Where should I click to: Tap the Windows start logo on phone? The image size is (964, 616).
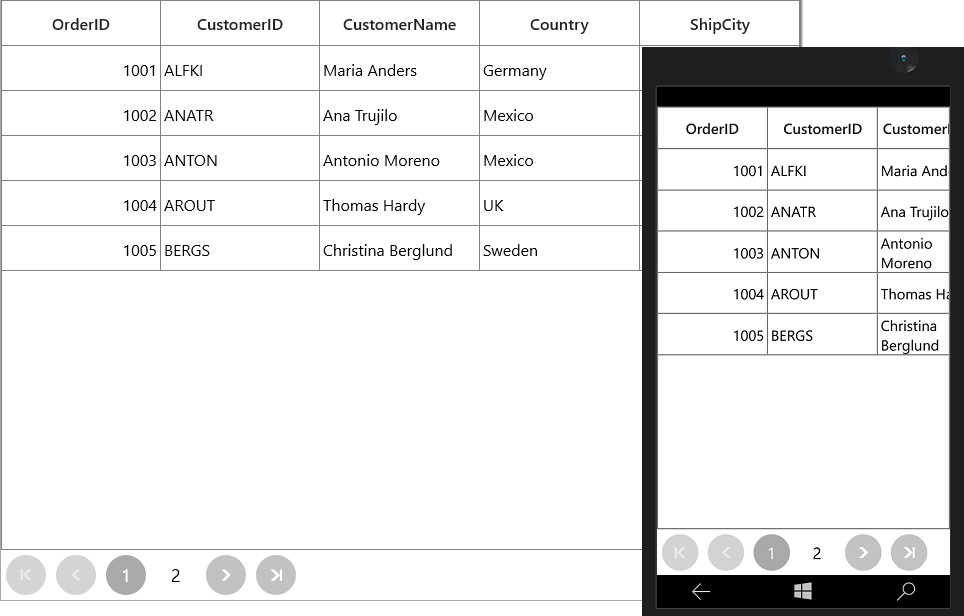803,591
